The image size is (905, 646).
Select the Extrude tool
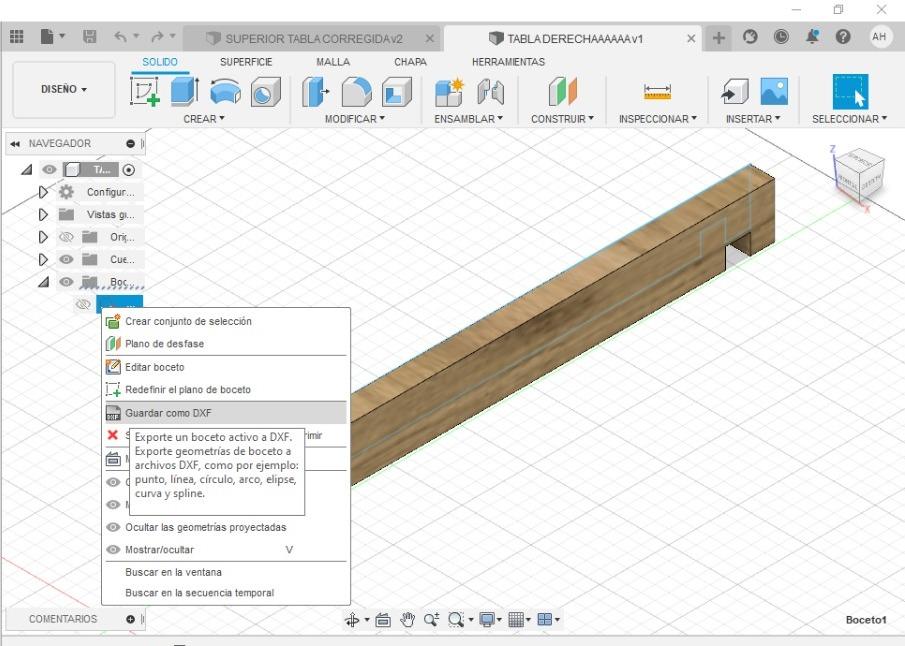(185, 91)
